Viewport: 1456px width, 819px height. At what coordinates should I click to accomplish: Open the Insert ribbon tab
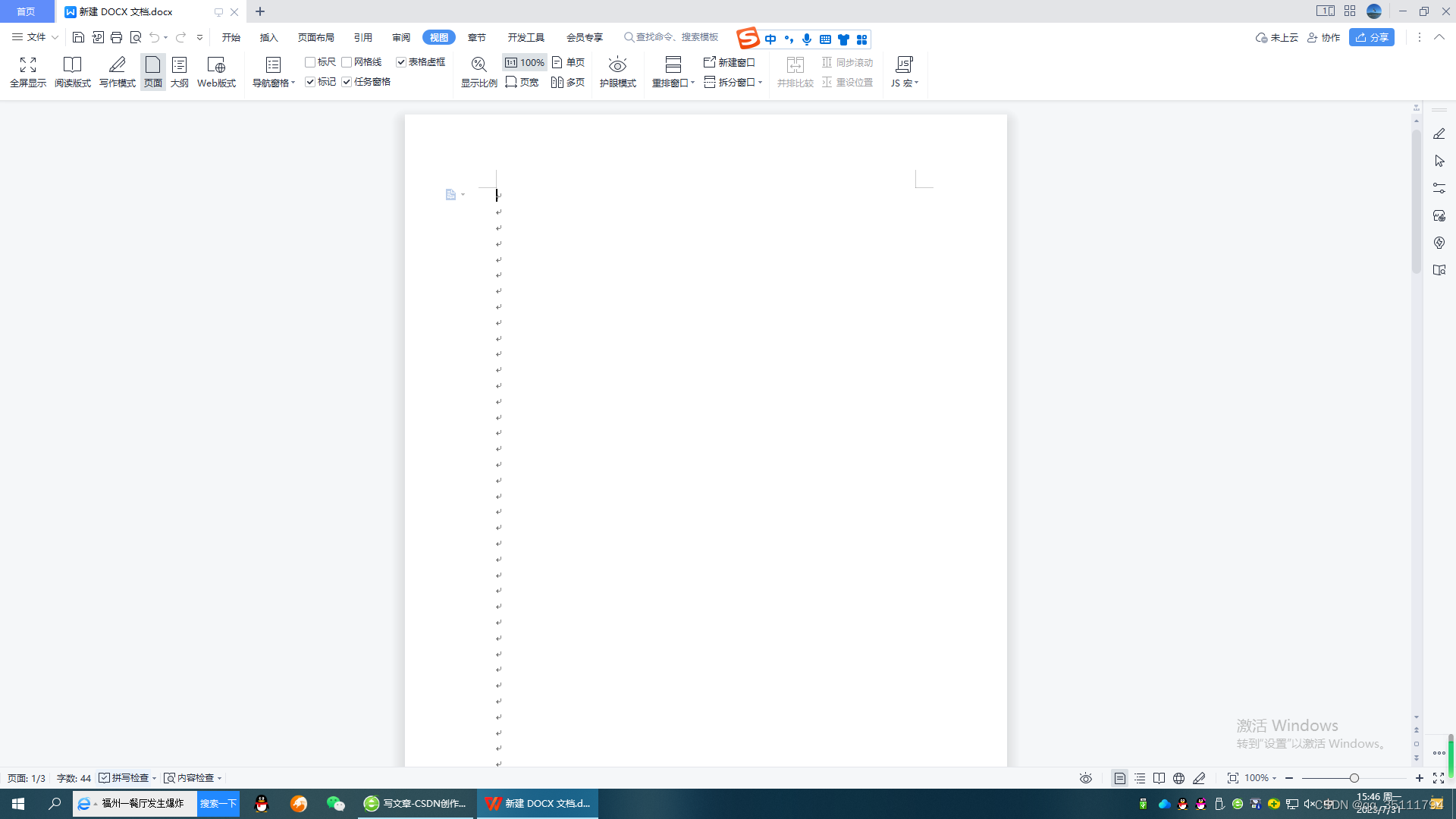268,37
